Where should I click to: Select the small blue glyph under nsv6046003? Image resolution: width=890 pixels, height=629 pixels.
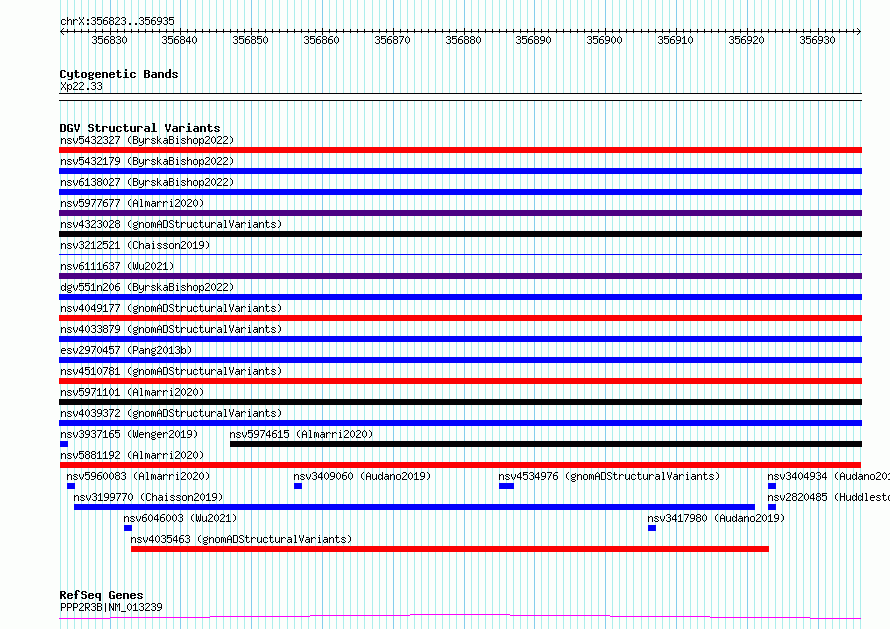tap(128, 528)
